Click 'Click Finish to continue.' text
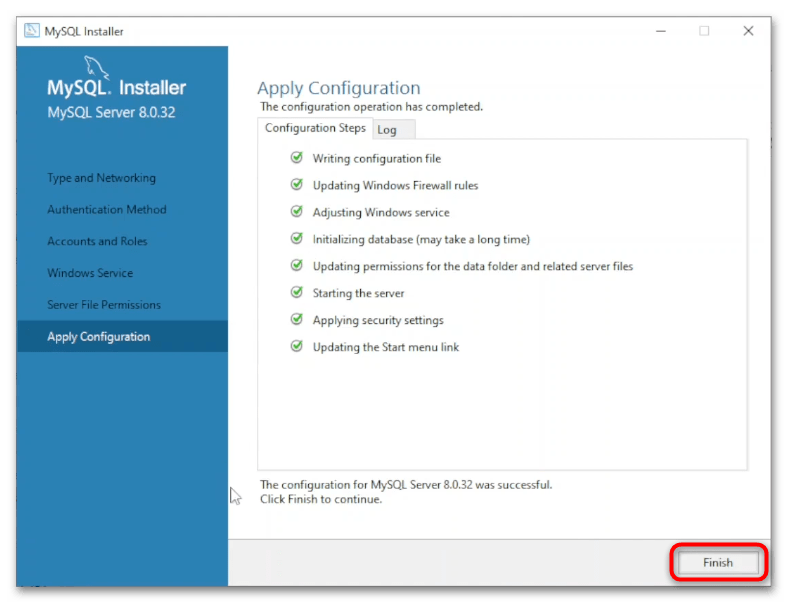Viewport: 788px width, 603px height. click(321, 499)
